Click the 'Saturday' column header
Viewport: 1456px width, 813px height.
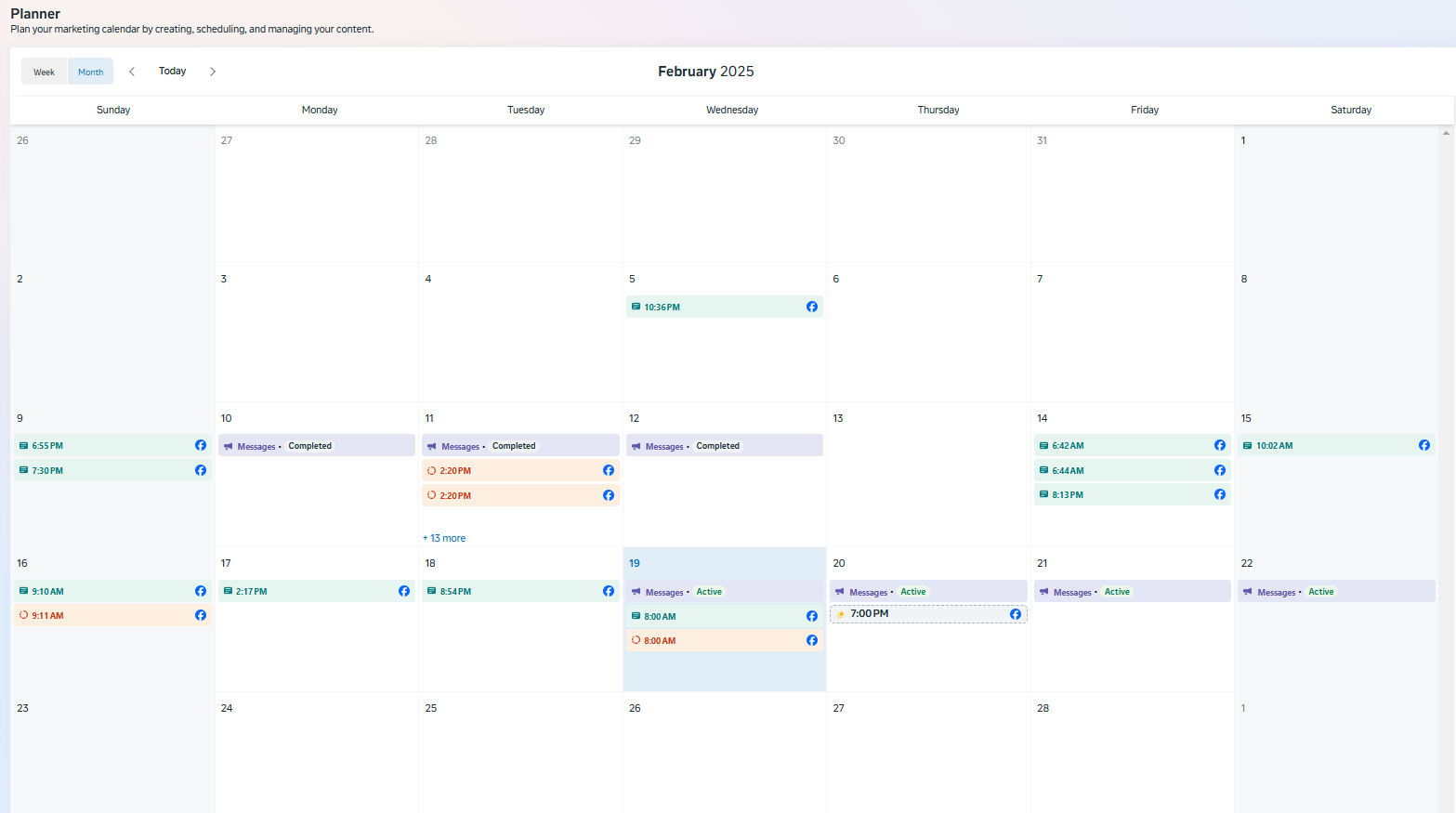click(x=1351, y=110)
